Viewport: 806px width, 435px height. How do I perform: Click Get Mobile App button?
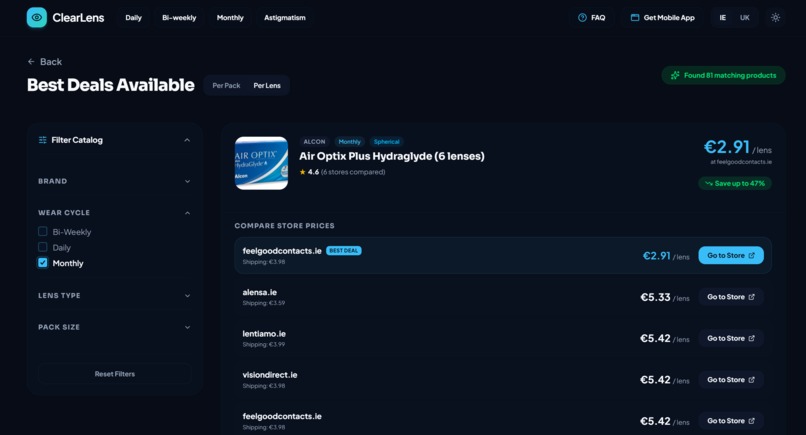click(x=663, y=17)
